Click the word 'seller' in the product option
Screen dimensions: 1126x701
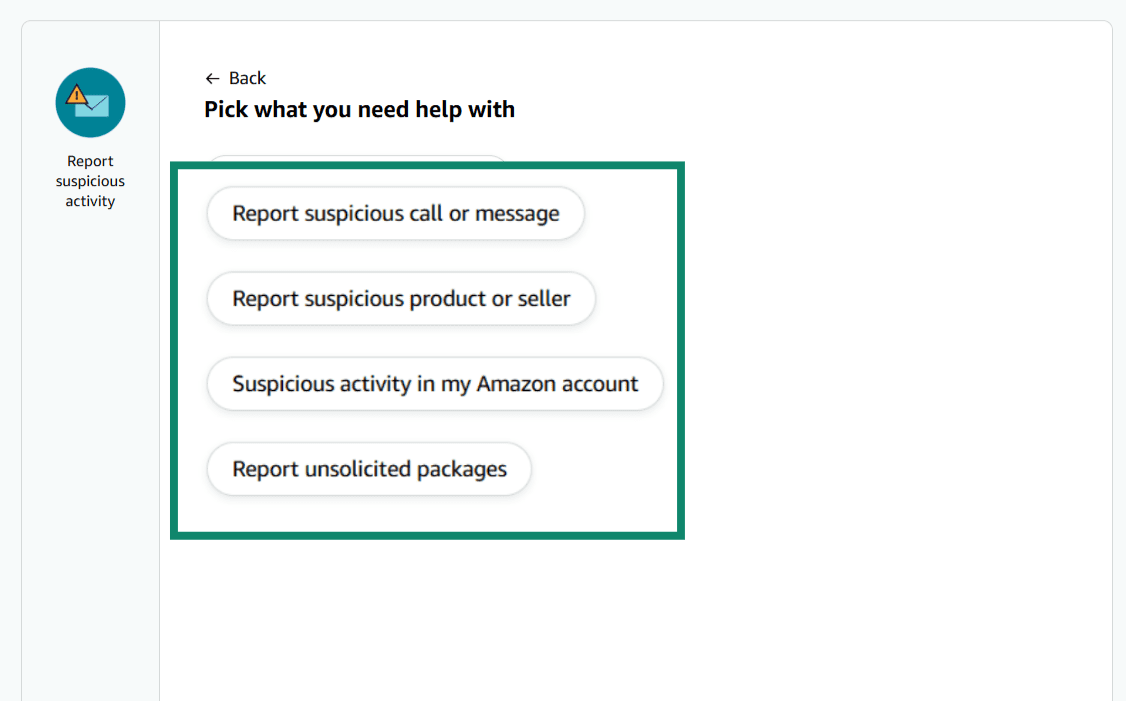click(x=544, y=299)
